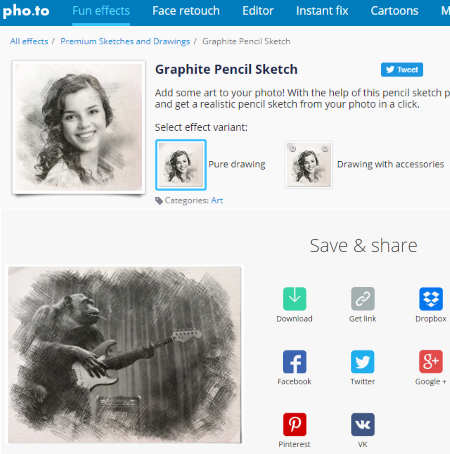Share with the Google+ icon
This screenshot has width=450, height=454.
(x=431, y=362)
